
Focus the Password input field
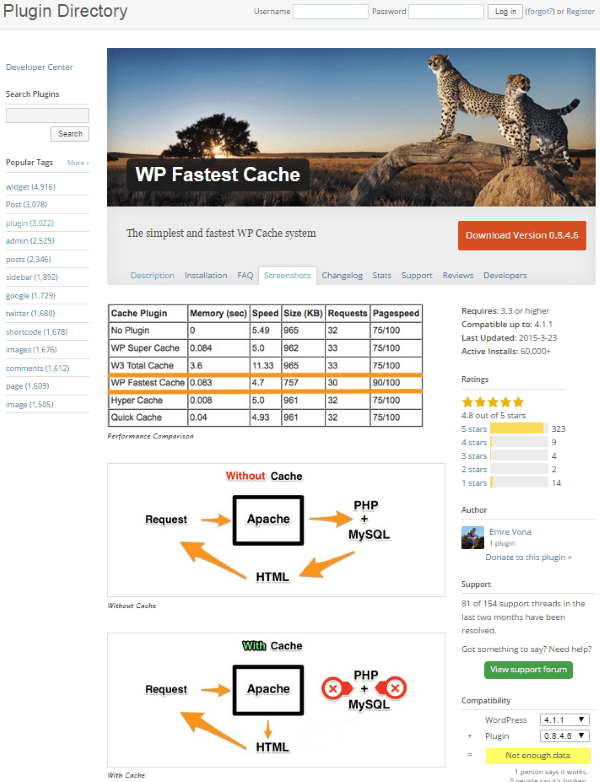pyautogui.click(x=446, y=11)
